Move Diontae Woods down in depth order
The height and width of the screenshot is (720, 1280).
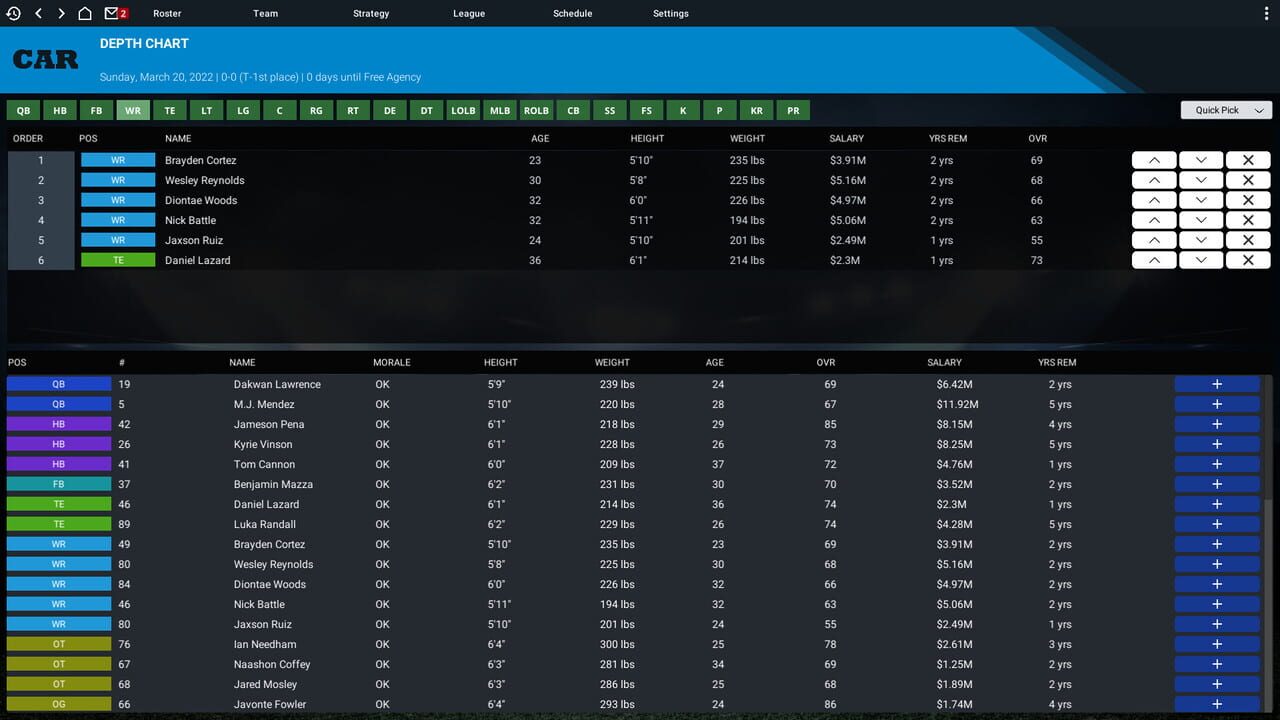point(1201,200)
